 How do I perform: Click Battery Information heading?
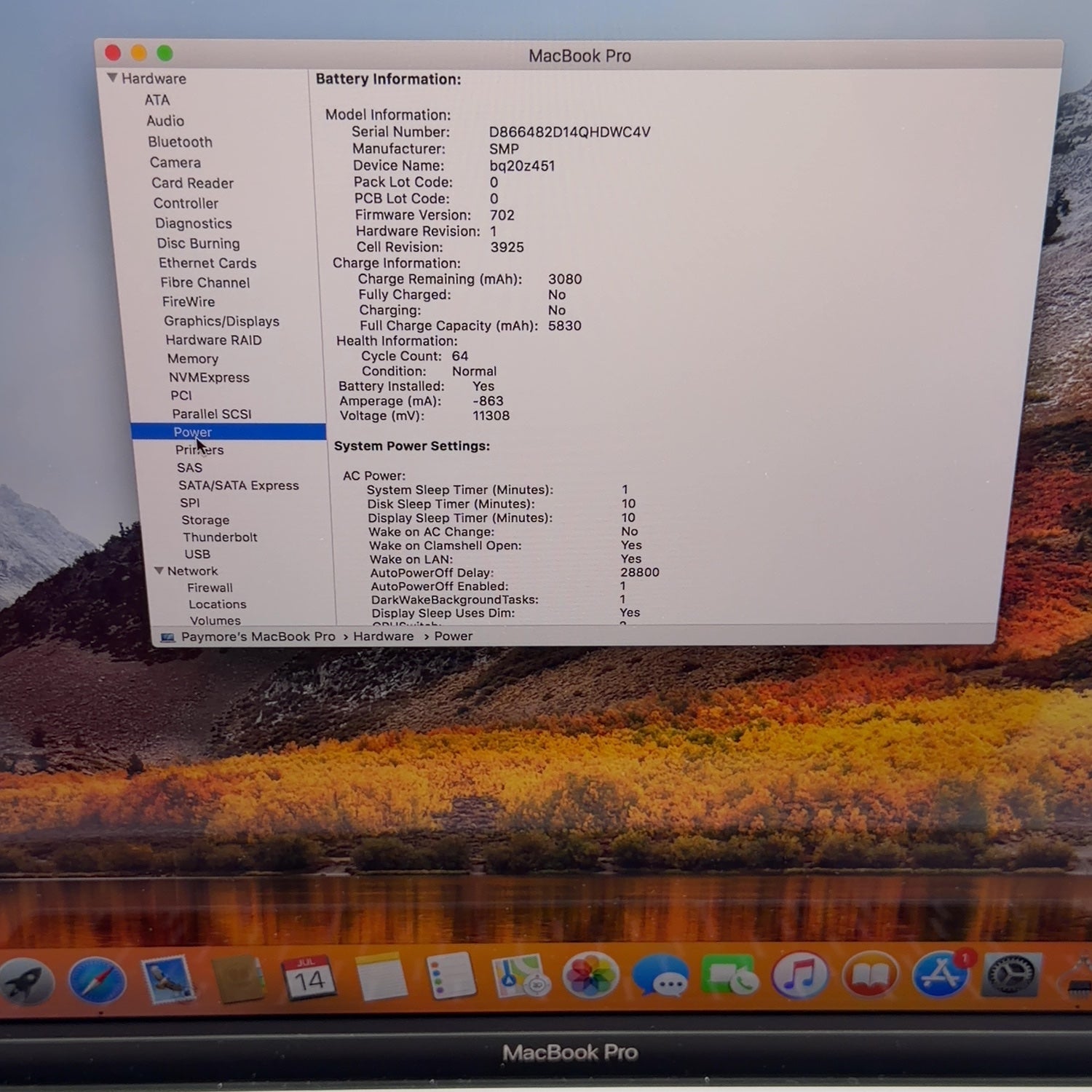pos(389,79)
